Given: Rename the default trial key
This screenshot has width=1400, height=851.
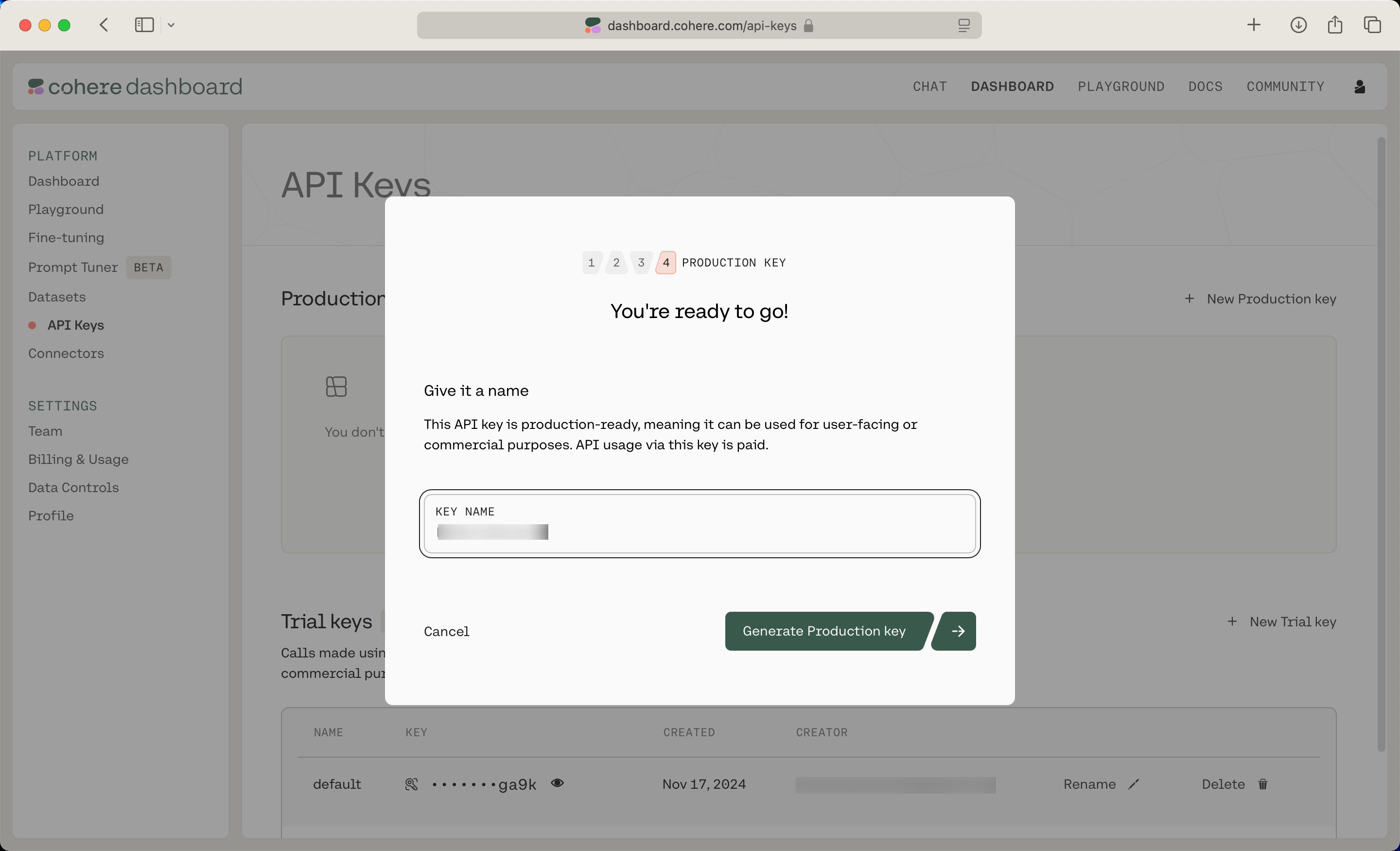Looking at the screenshot, I should click(x=1089, y=784).
